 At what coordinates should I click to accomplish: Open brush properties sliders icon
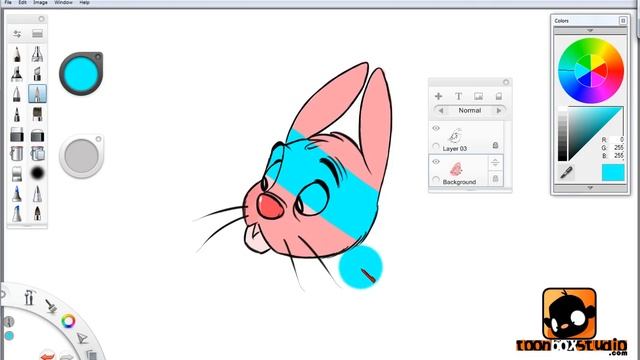point(17,34)
